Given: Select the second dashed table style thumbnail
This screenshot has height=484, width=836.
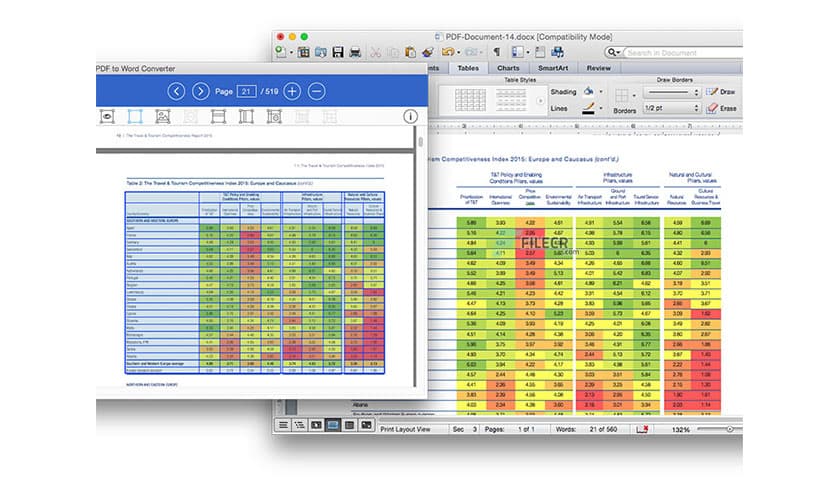Looking at the screenshot, I should (x=511, y=100).
